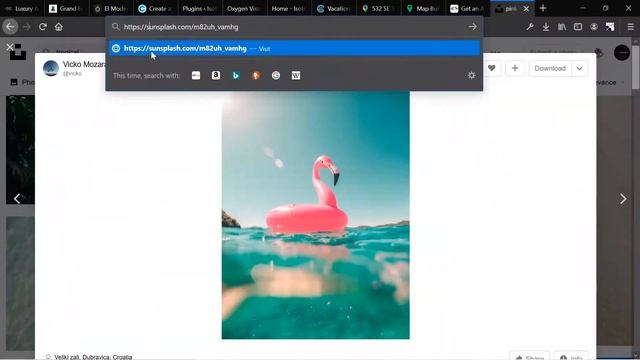Go back to the previous page
640x360 pixels.
pos(10,27)
